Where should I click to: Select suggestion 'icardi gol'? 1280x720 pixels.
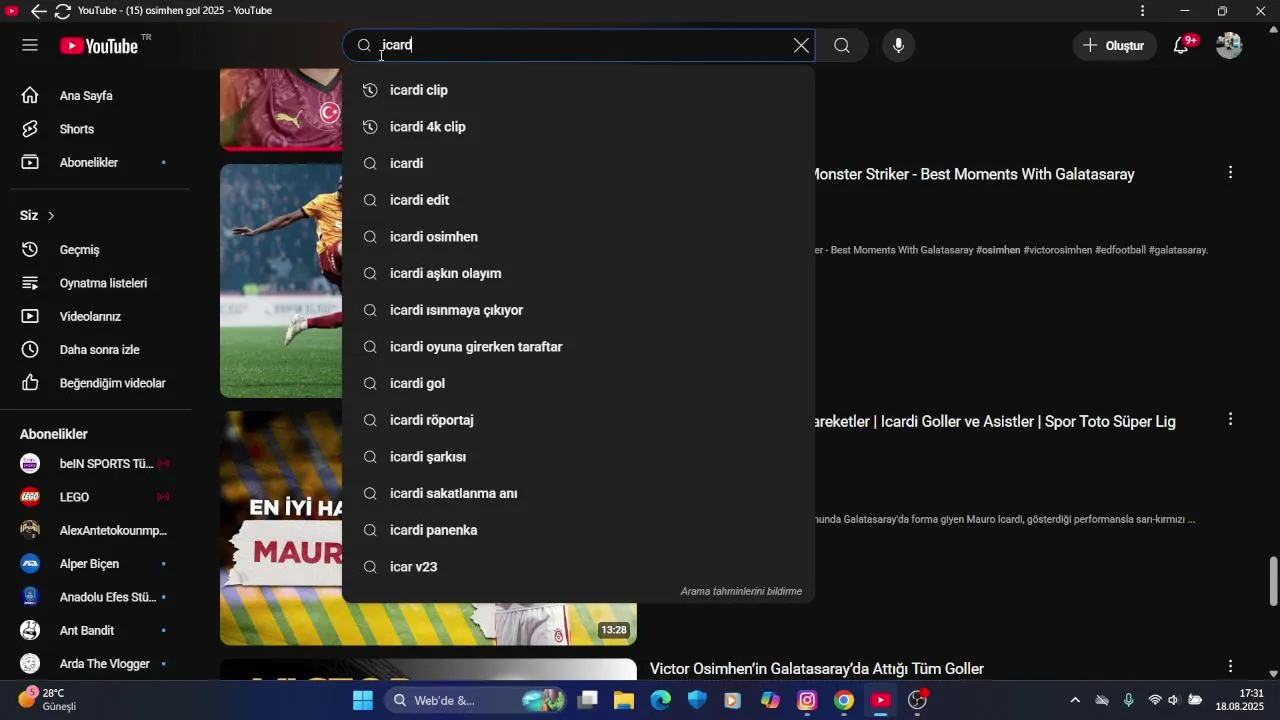point(578,383)
